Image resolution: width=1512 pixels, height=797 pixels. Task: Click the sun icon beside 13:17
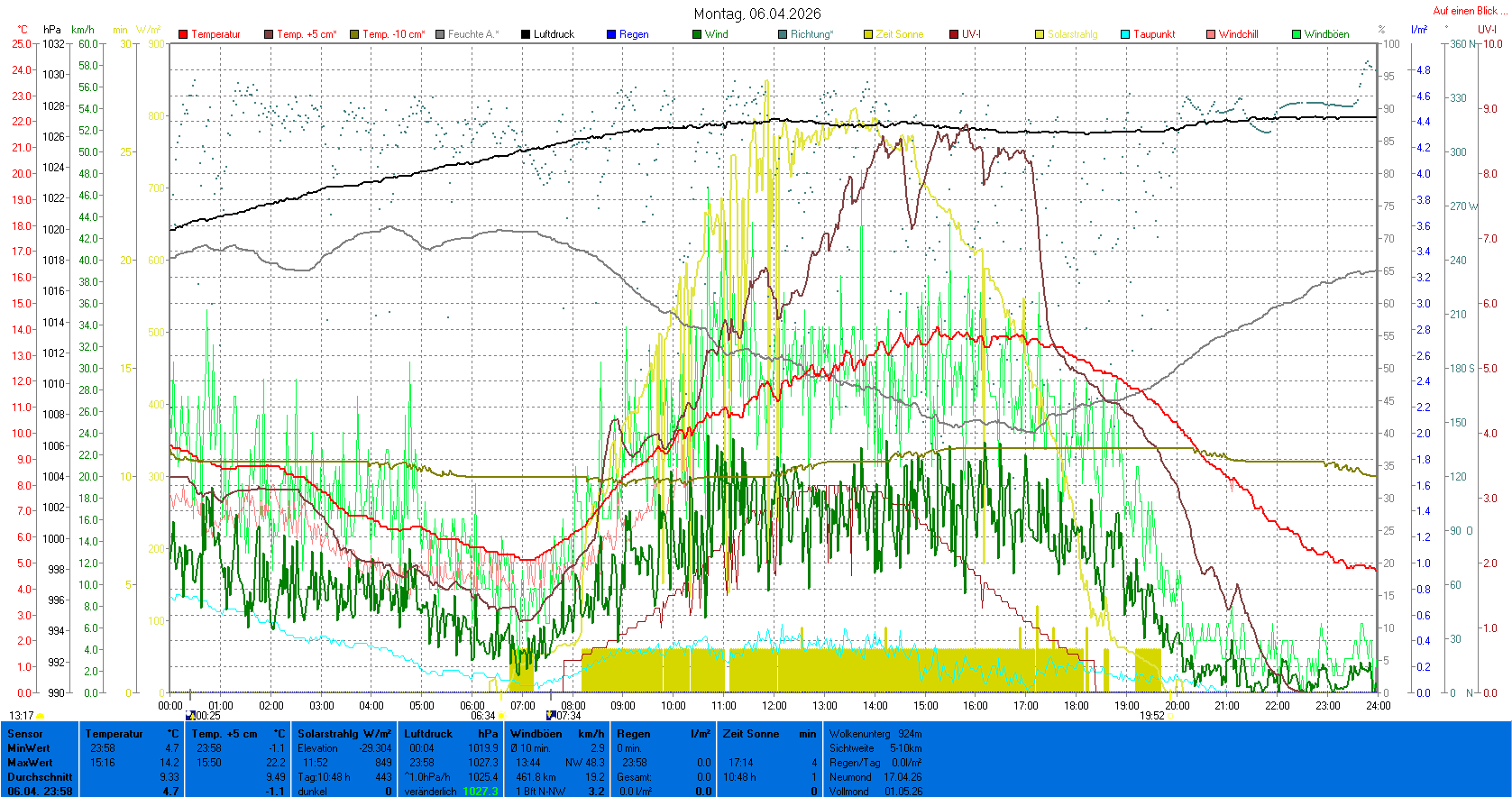click(41, 717)
